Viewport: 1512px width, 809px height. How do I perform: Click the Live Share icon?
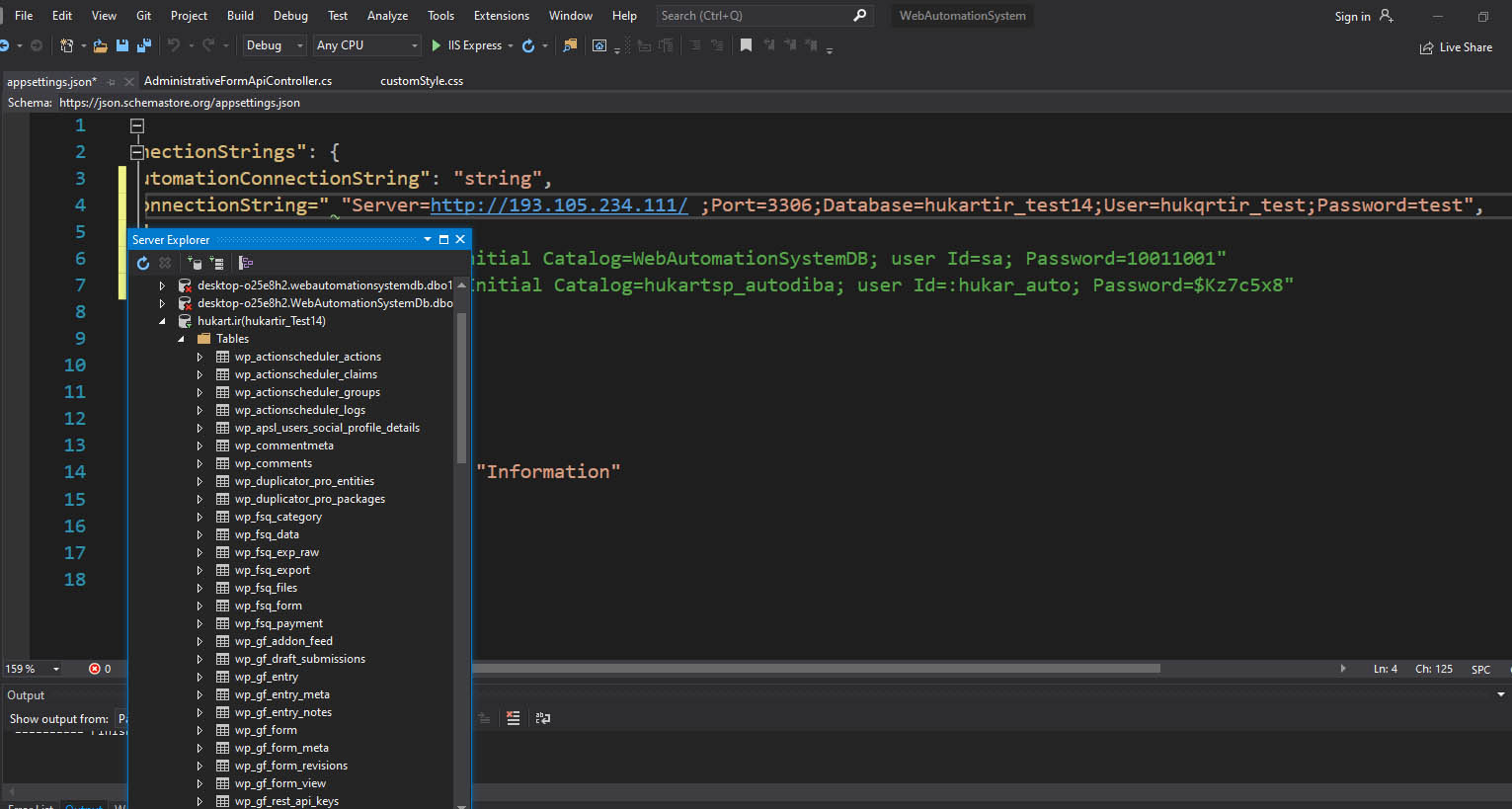1426,47
